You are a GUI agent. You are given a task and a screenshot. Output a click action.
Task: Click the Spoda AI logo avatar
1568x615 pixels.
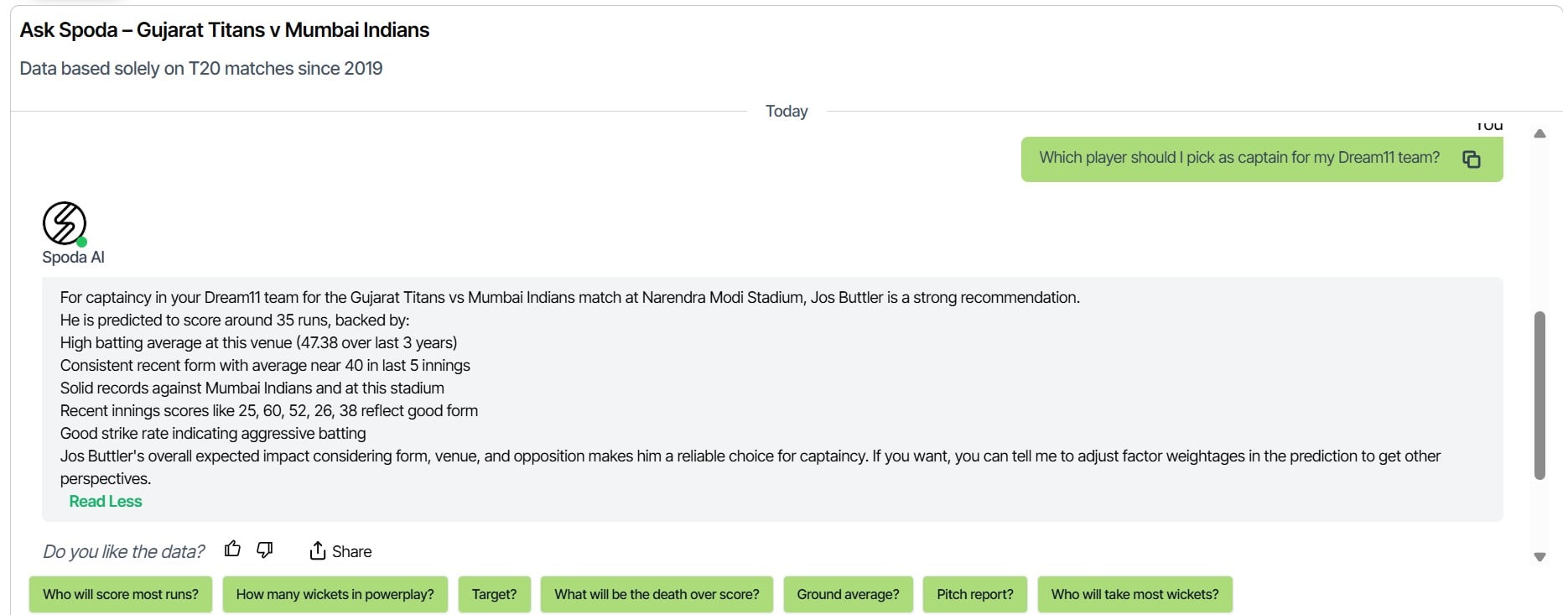(x=65, y=224)
